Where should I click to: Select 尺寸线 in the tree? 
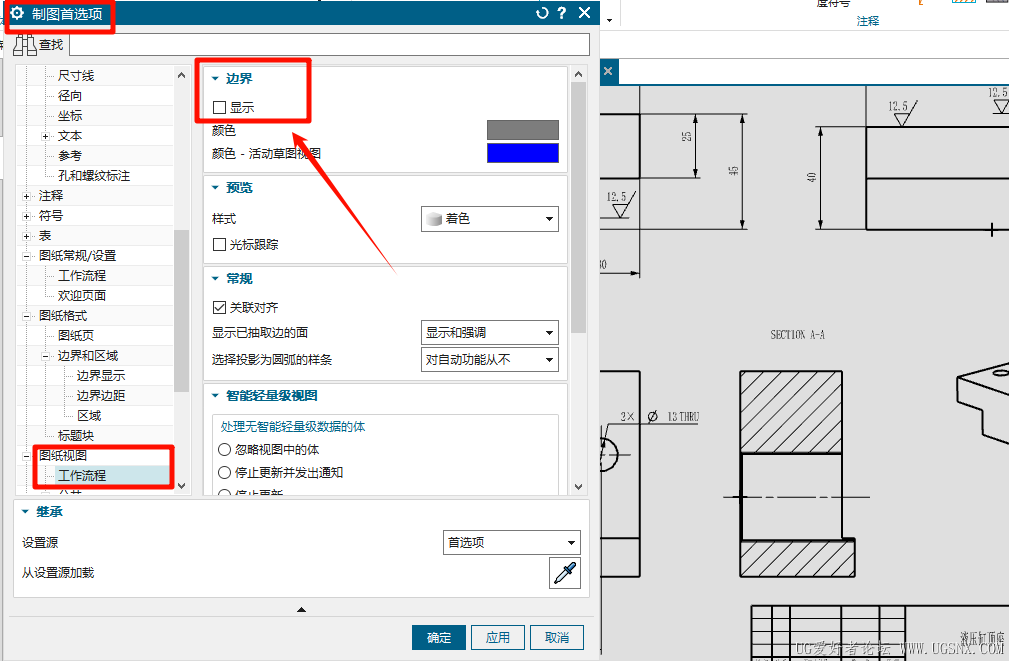[x=76, y=76]
